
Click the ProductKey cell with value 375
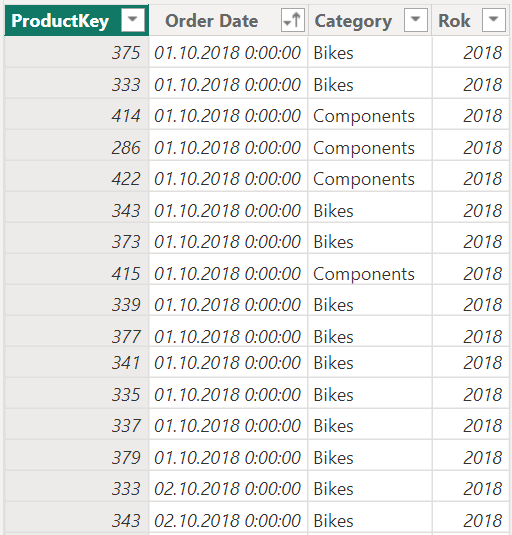77,53
